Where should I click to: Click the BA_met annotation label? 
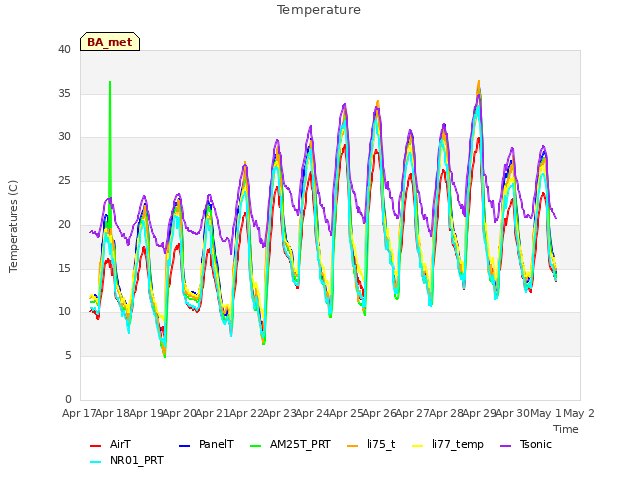110,42
